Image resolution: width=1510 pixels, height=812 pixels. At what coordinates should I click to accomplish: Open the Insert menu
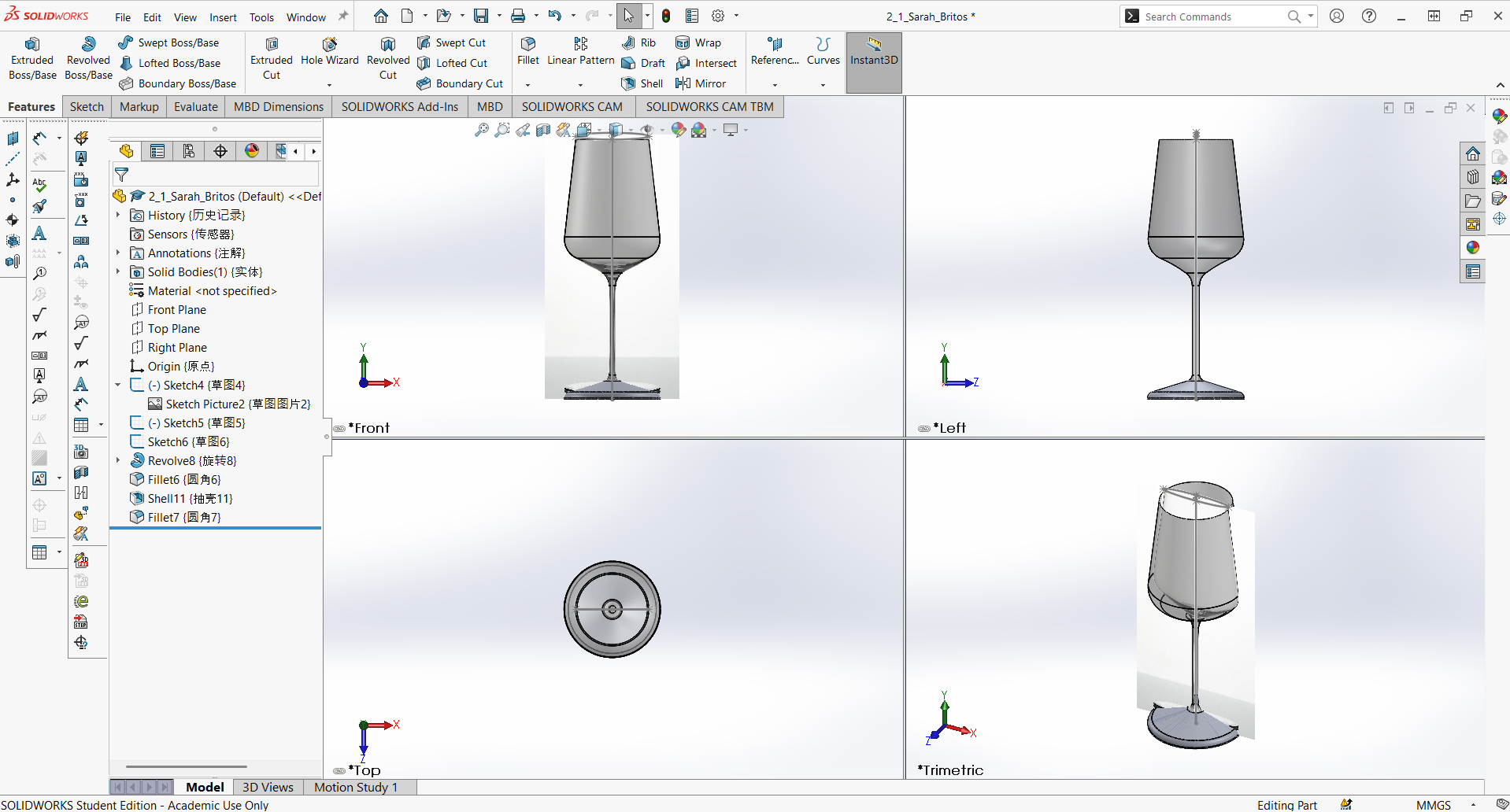tap(223, 17)
